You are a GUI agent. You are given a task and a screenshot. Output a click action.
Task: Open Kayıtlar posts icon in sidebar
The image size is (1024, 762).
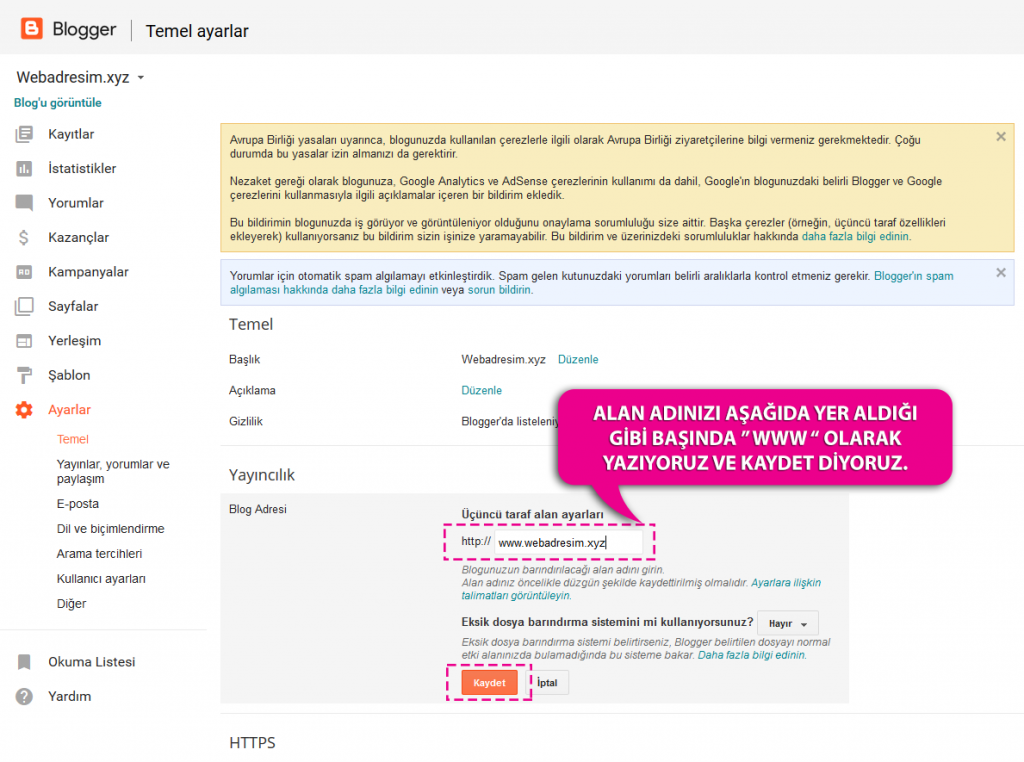[24, 134]
